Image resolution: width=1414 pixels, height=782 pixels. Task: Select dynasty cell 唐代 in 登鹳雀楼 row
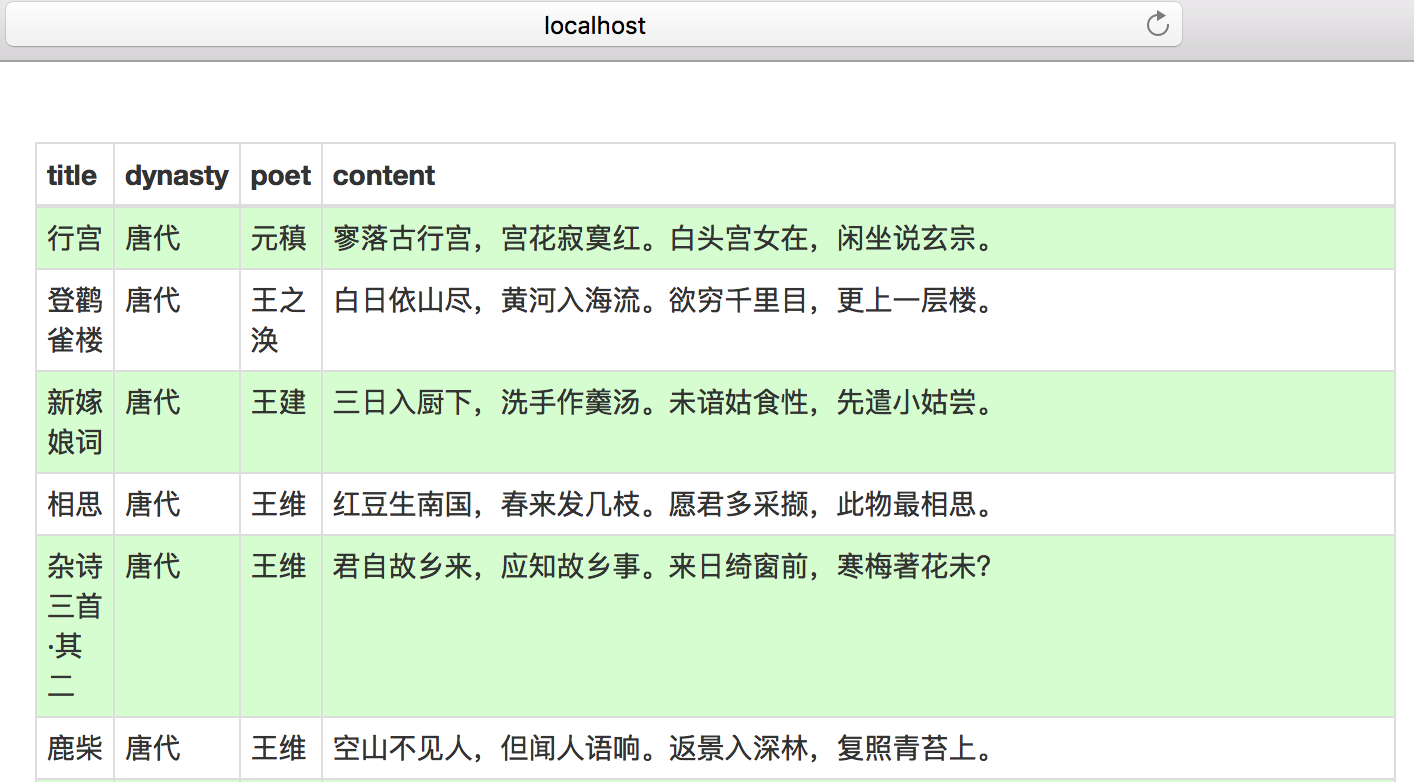pos(177,320)
